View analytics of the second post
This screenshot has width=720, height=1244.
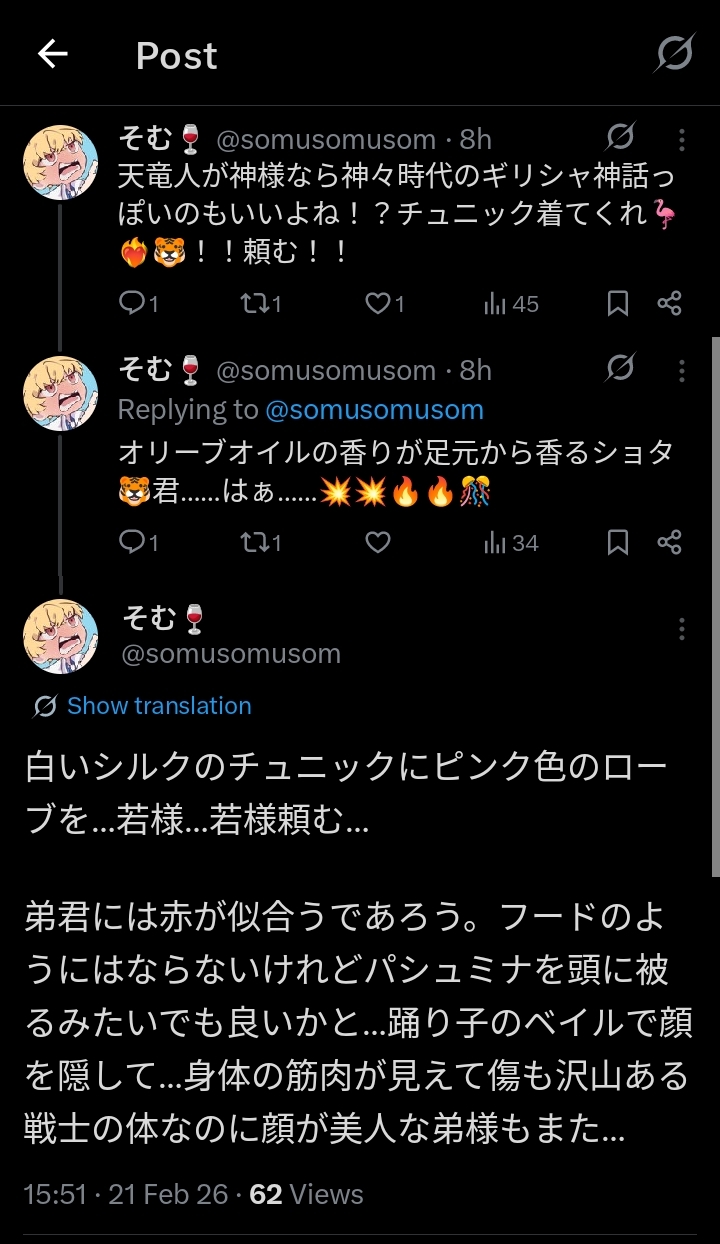click(x=510, y=542)
